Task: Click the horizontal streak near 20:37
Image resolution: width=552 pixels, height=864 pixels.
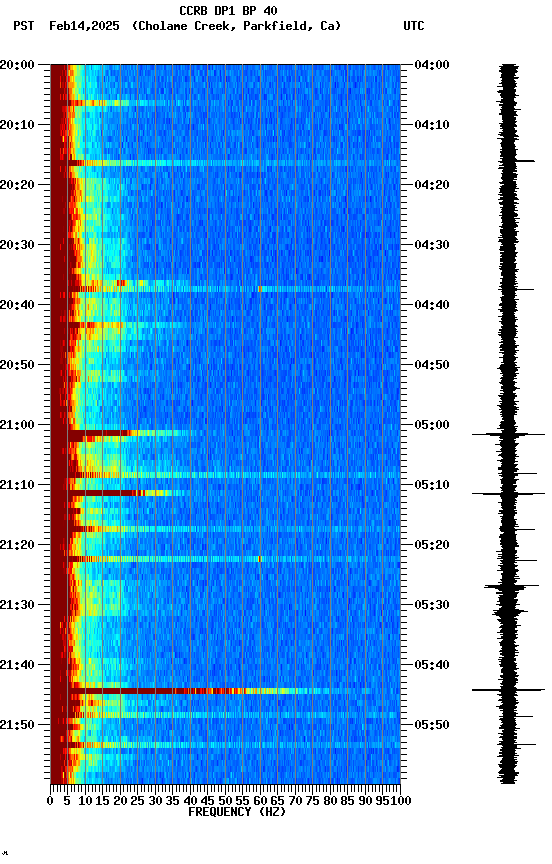Action: (234, 289)
